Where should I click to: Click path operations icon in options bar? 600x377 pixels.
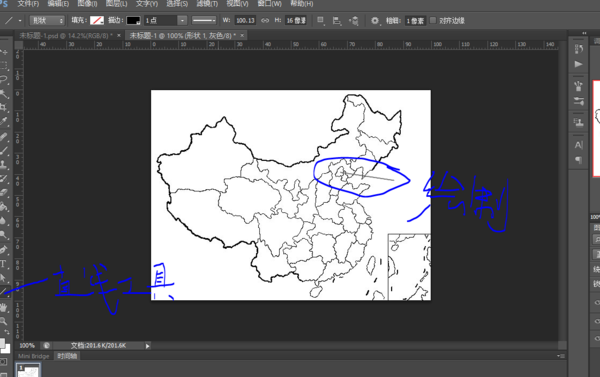[x=321, y=20]
